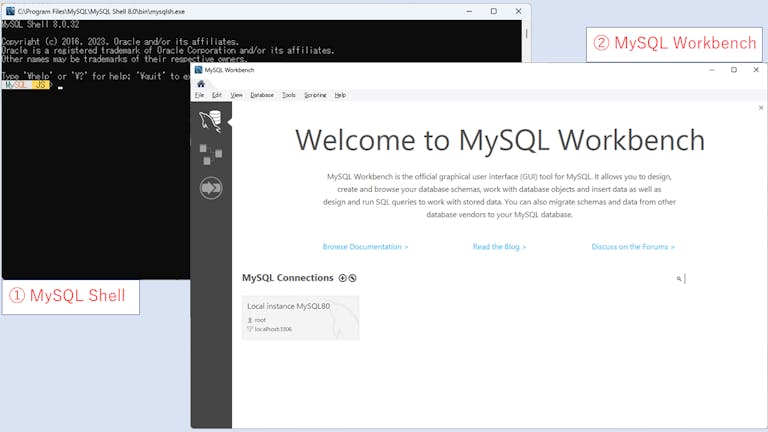Viewport: 768px width, 432px height.
Task: Open the Local instance MySQL80 connection tile
Action: coord(301,317)
